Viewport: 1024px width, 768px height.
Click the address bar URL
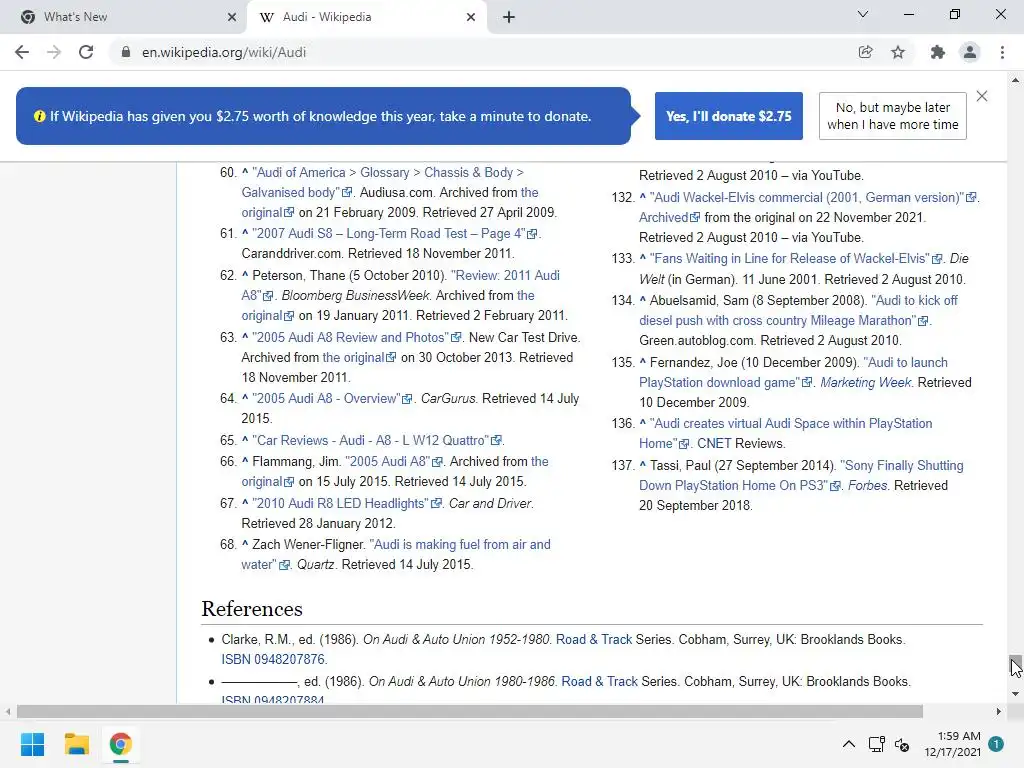point(223,52)
